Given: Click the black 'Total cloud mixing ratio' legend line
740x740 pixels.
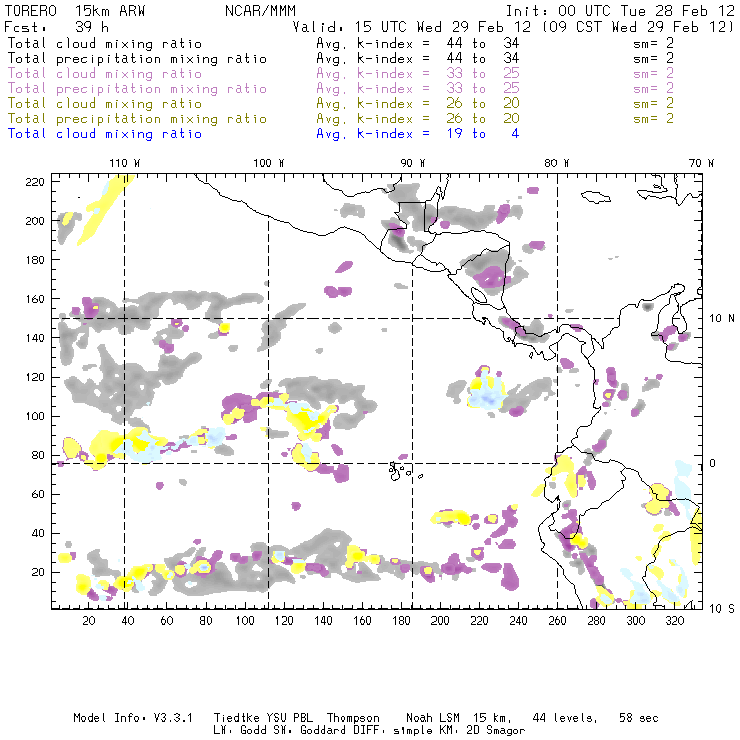Looking at the screenshot, I should pyautogui.click(x=105, y=43).
